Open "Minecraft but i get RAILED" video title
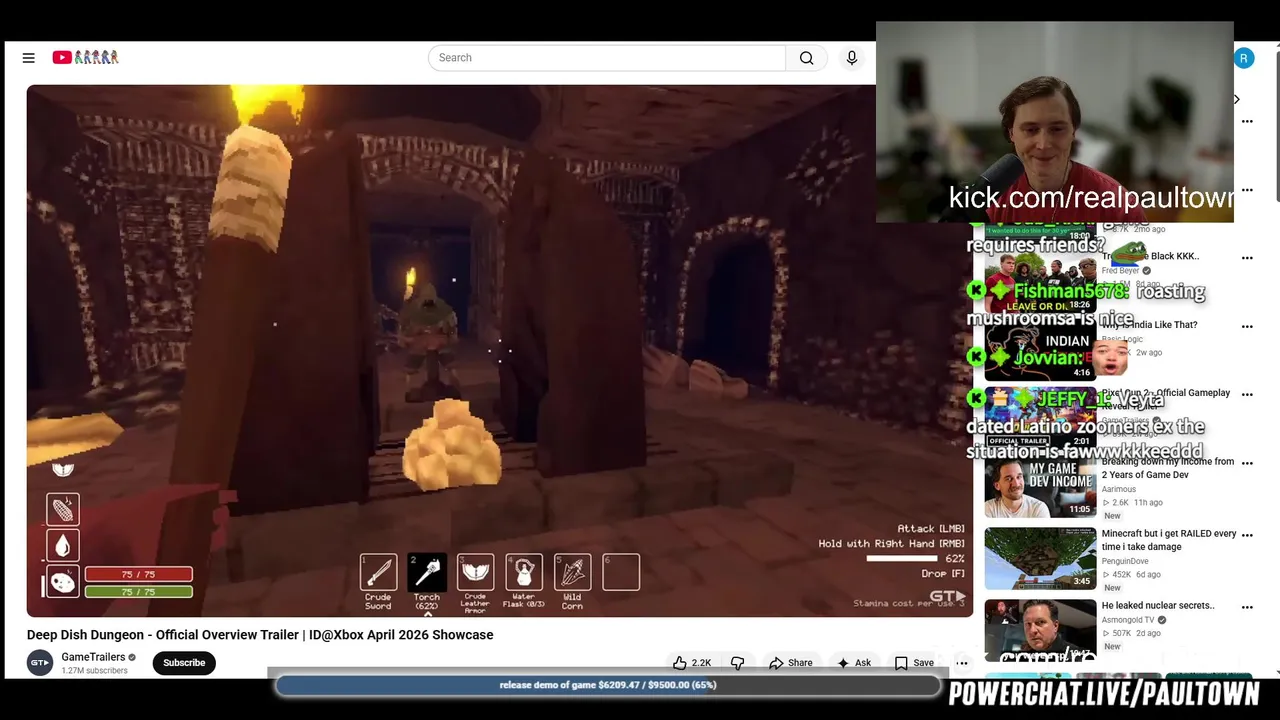1280x720 pixels. coord(1169,540)
